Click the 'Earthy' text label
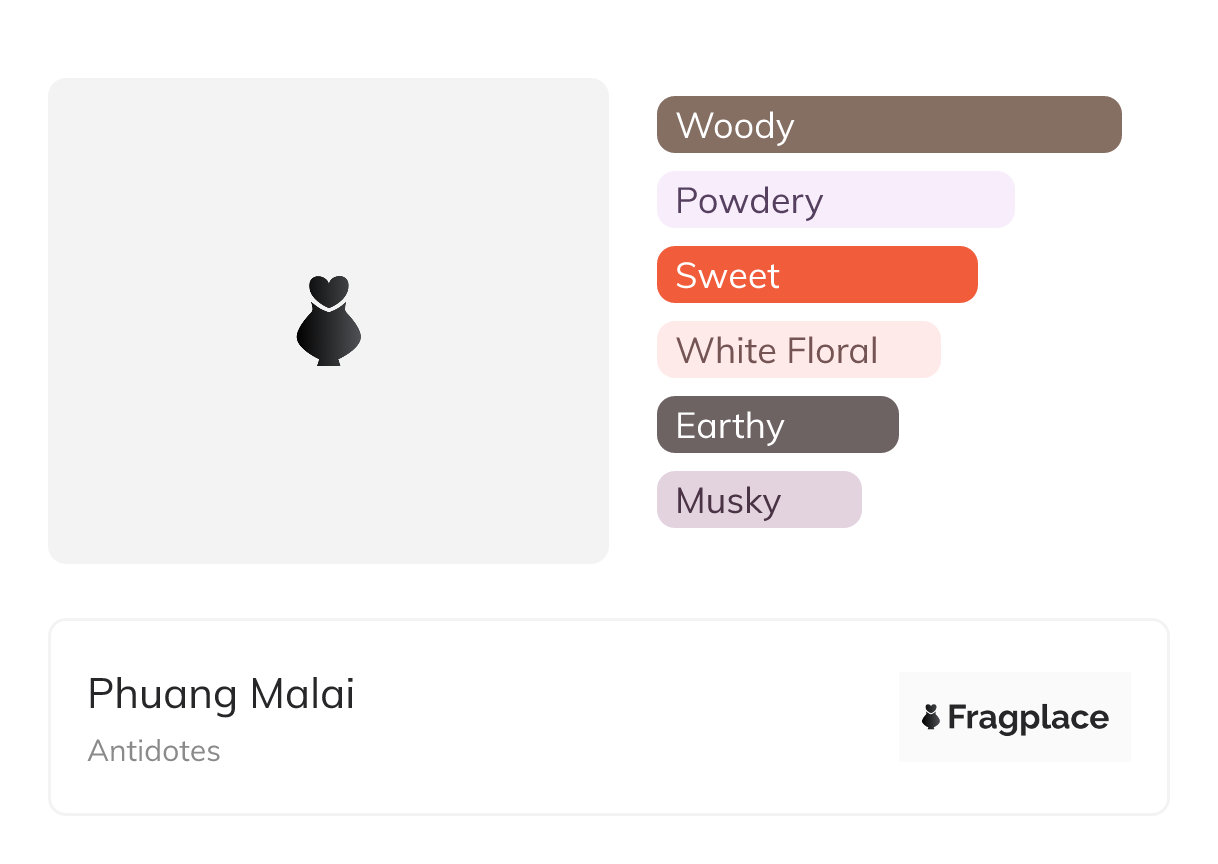Viewport: 1218px width, 864px height. click(730, 426)
